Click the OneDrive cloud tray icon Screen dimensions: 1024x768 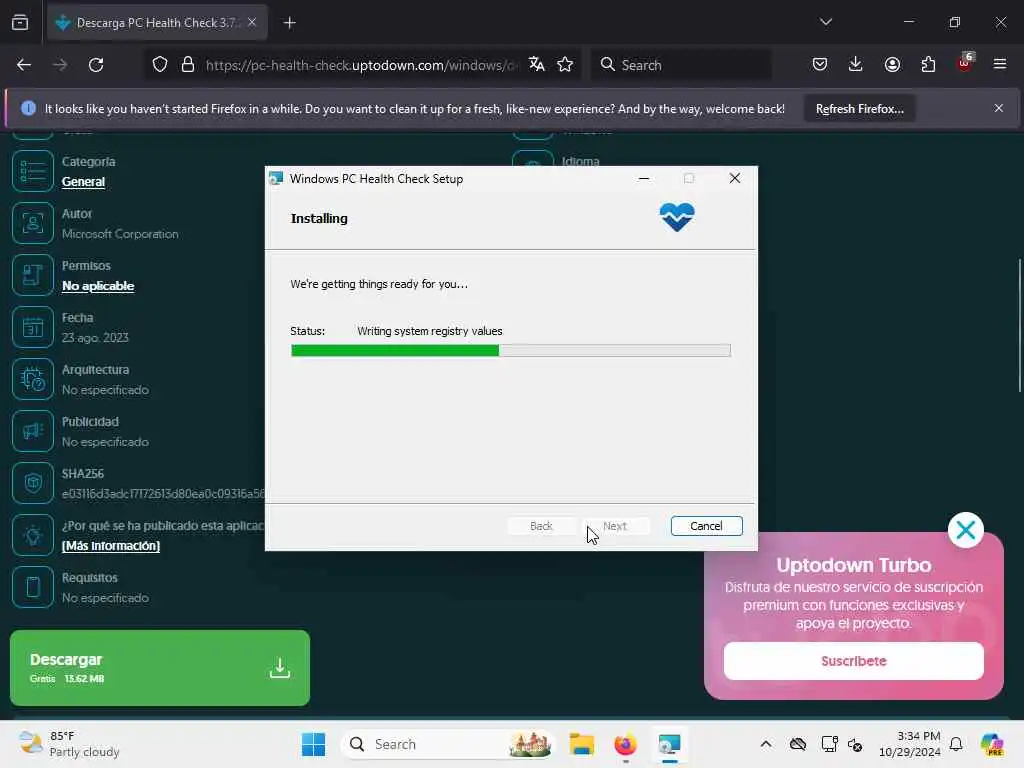pyautogui.click(x=797, y=744)
